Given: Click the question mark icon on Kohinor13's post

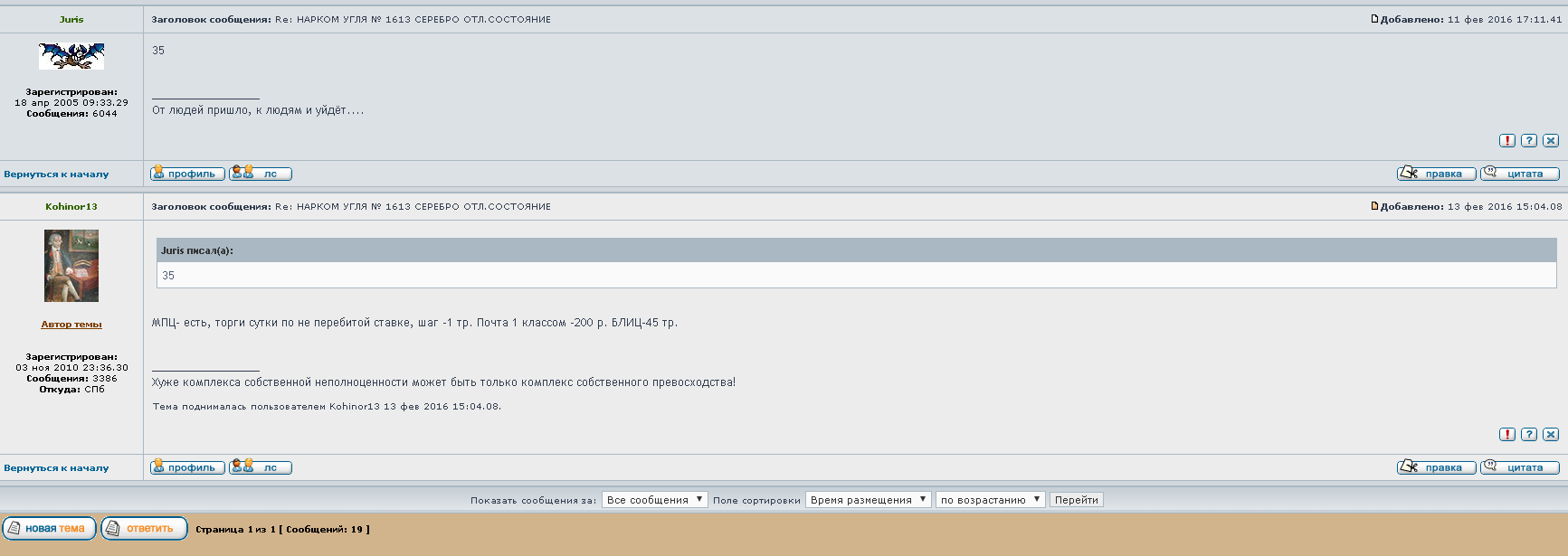Looking at the screenshot, I should tap(1529, 434).
